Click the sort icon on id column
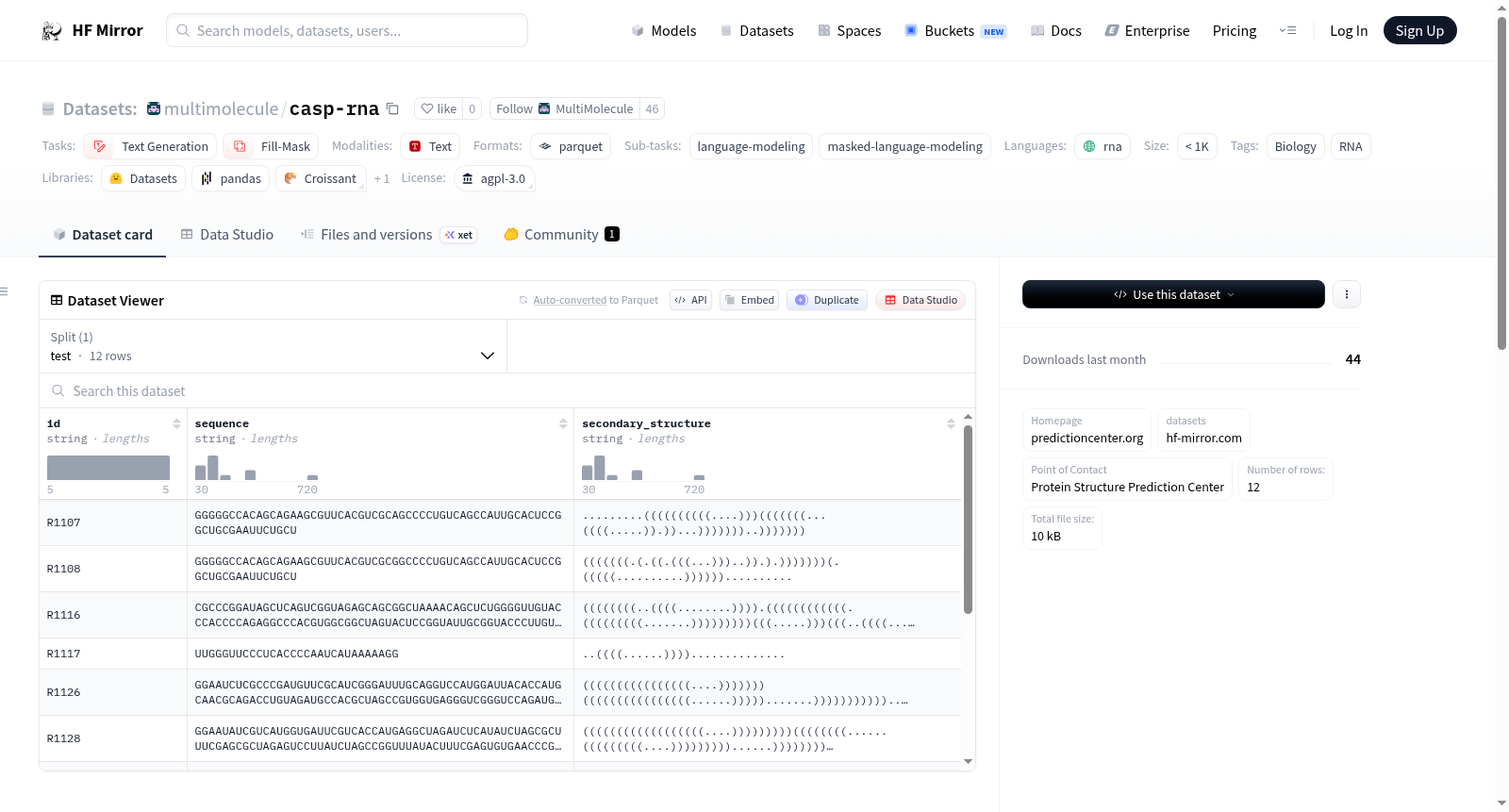Screen dimensions: 1509x812 tap(176, 423)
